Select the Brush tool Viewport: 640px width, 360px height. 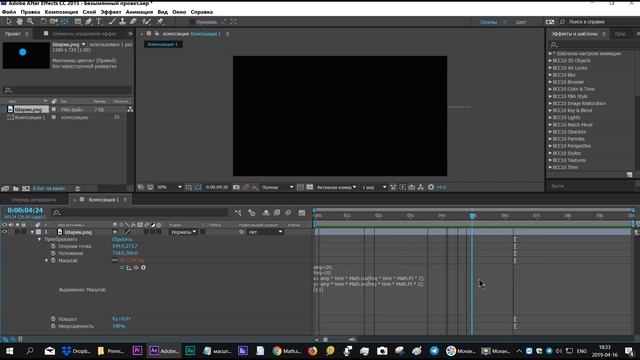112,21
